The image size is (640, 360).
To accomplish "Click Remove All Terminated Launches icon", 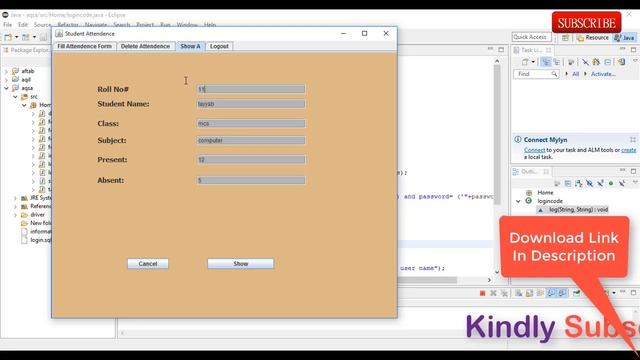I will [504, 293].
